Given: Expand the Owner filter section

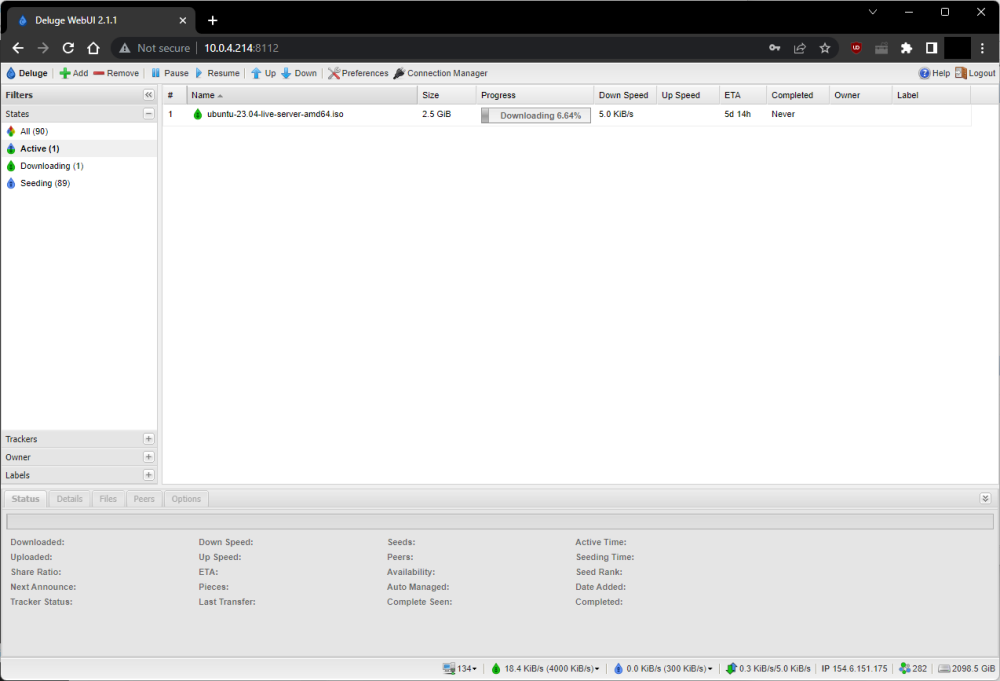Looking at the screenshot, I should click(x=149, y=457).
